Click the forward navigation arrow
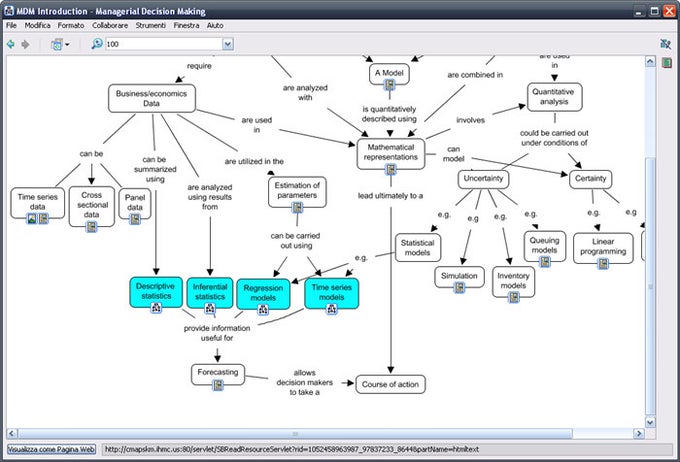Screen dimensions: 680x462 click(26, 44)
